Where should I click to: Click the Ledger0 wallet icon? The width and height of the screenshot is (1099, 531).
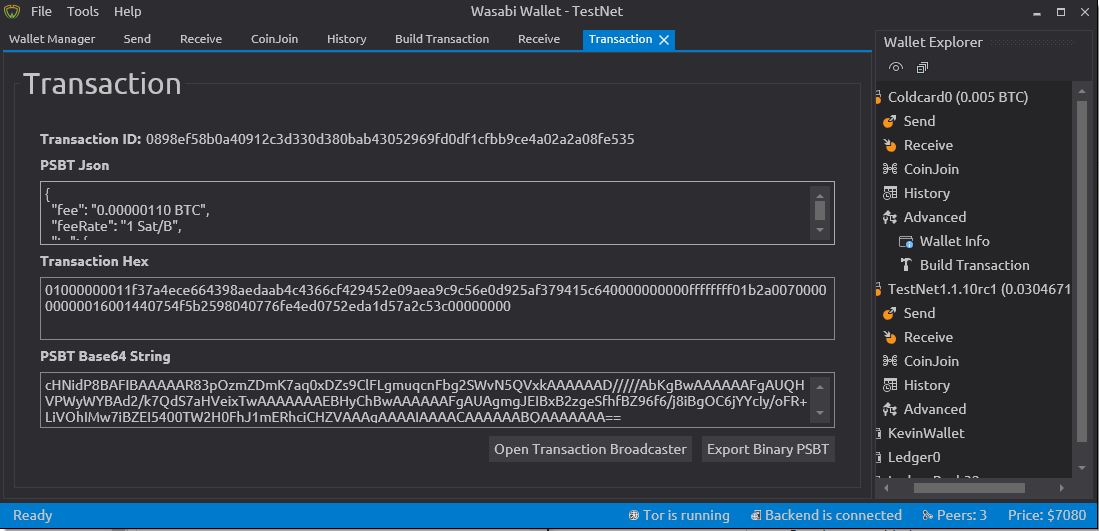(x=879, y=457)
